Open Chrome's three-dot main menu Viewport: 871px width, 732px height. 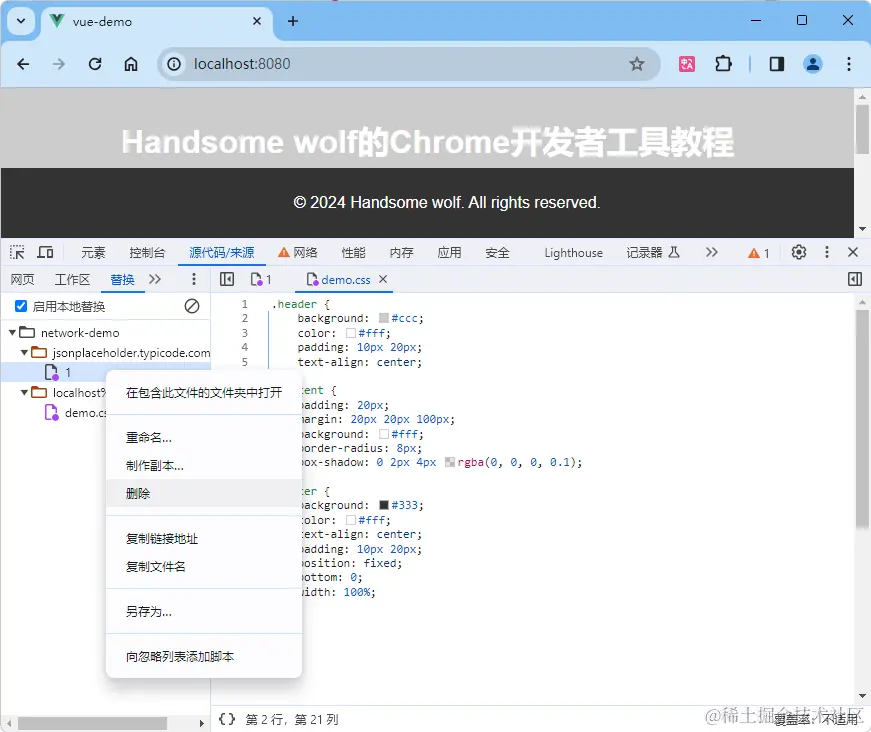pos(849,64)
